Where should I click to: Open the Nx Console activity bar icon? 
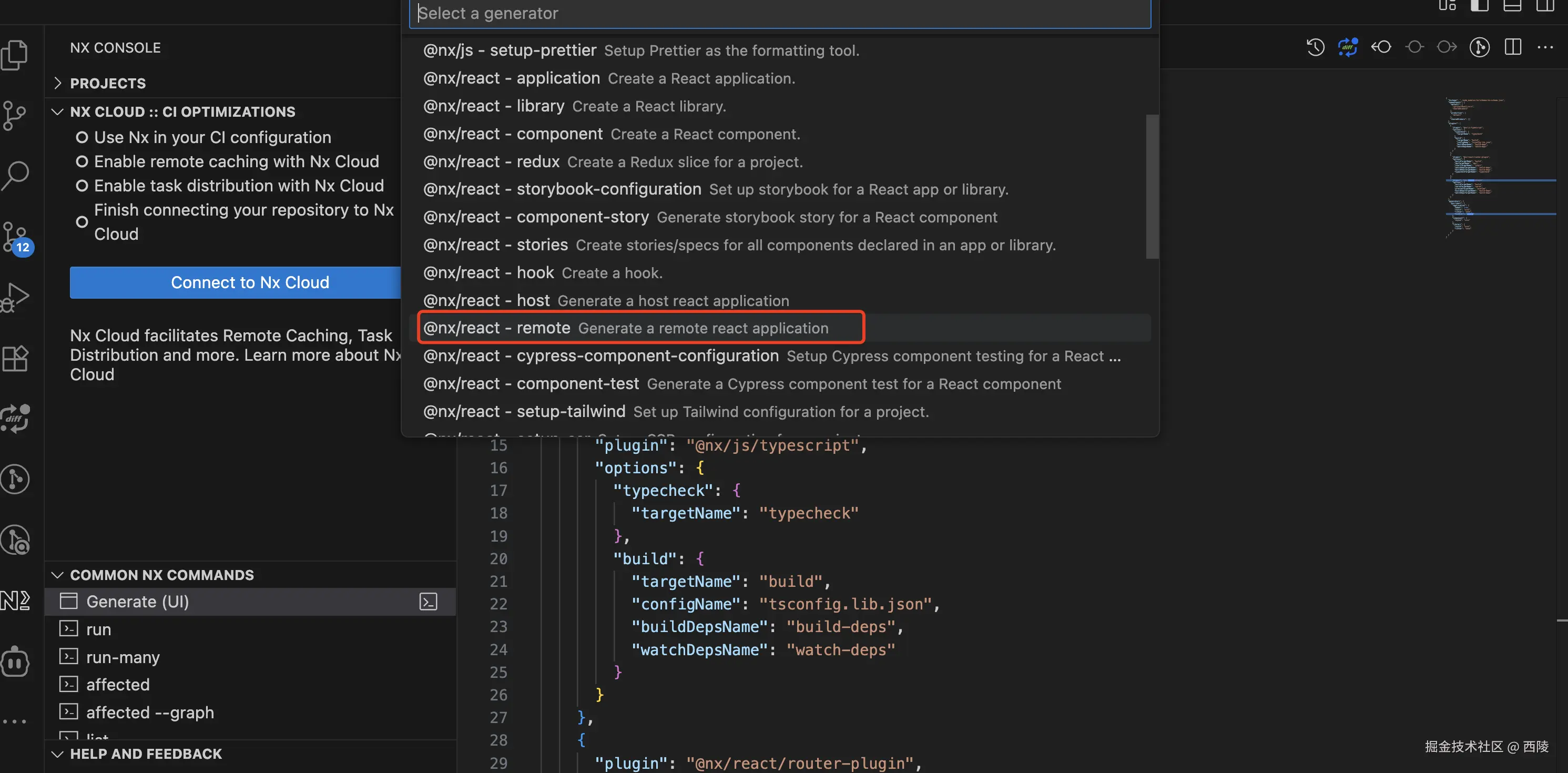click(x=15, y=600)
